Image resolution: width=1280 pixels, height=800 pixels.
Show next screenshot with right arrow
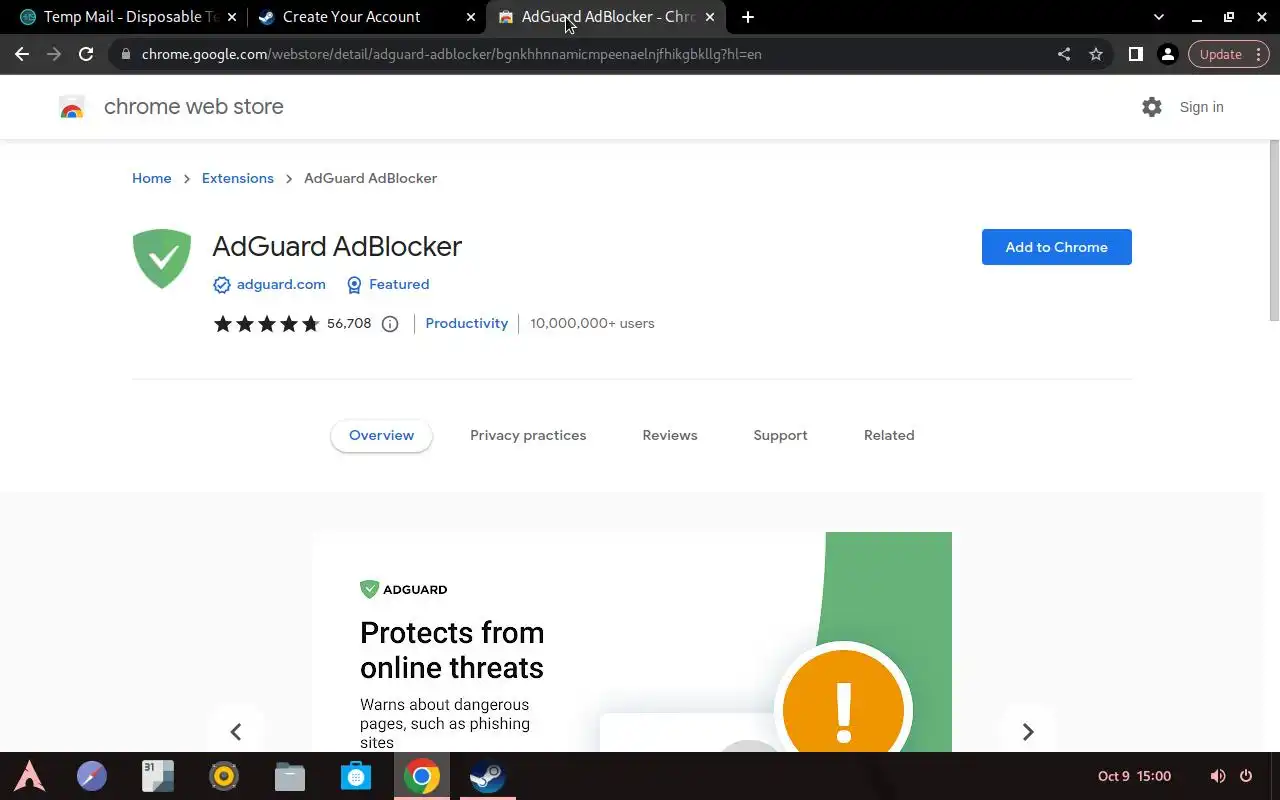1028,731
